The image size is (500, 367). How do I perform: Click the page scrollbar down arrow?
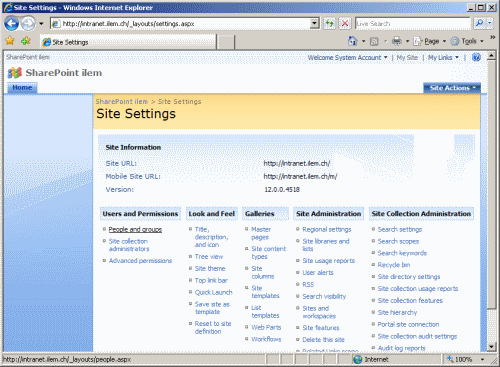click(491, 347)
